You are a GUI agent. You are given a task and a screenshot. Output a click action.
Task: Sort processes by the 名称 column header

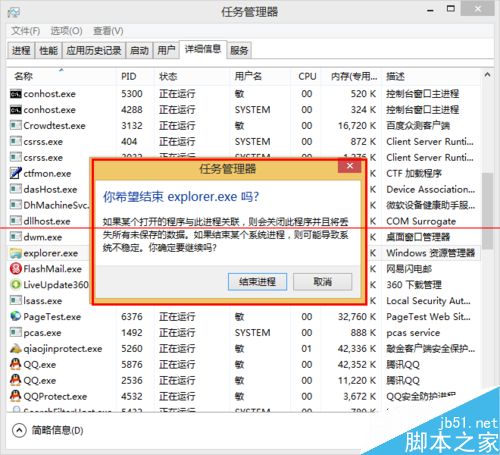[x=23, y=76]
